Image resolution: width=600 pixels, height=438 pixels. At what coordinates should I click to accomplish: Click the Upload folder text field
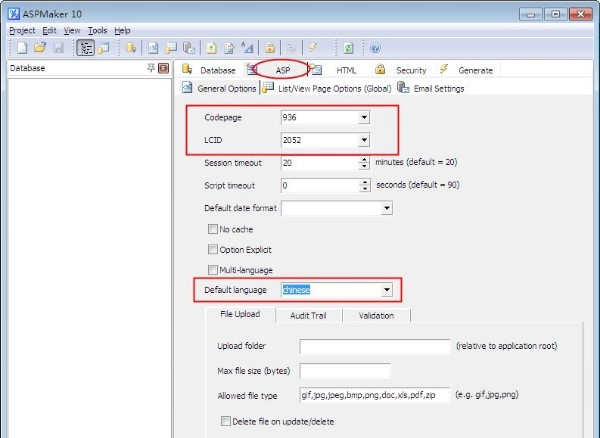(x=375, y=346)
